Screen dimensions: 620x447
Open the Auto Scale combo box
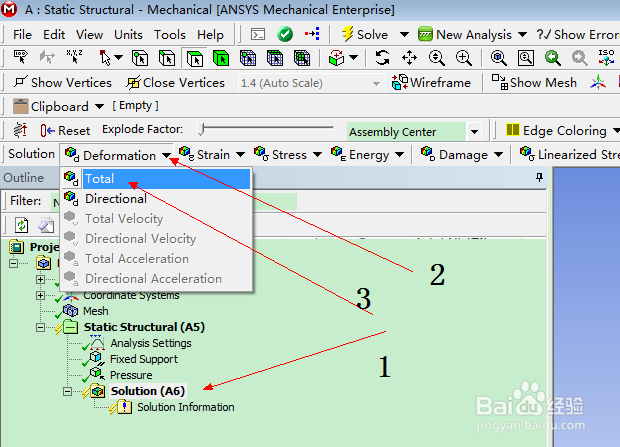[310, 83]
